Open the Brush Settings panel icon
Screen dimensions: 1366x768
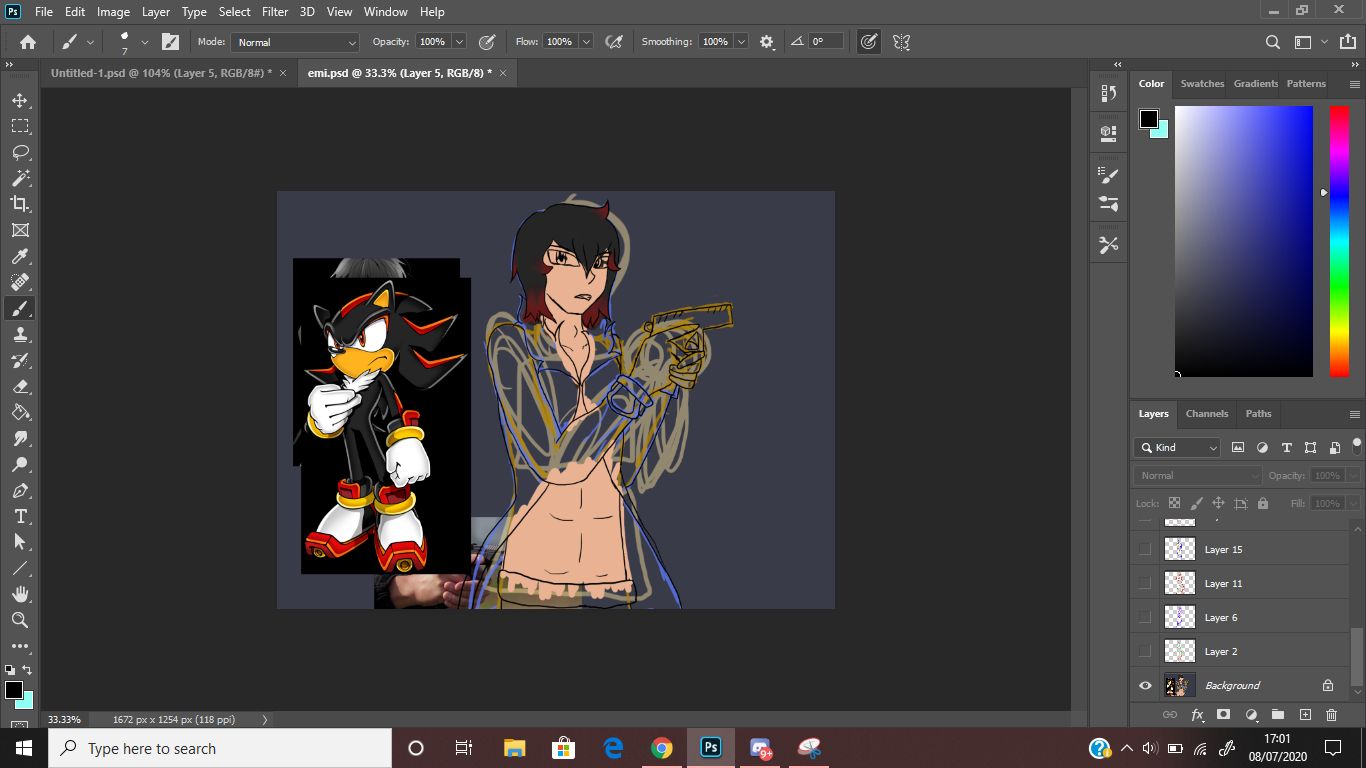1108,175
